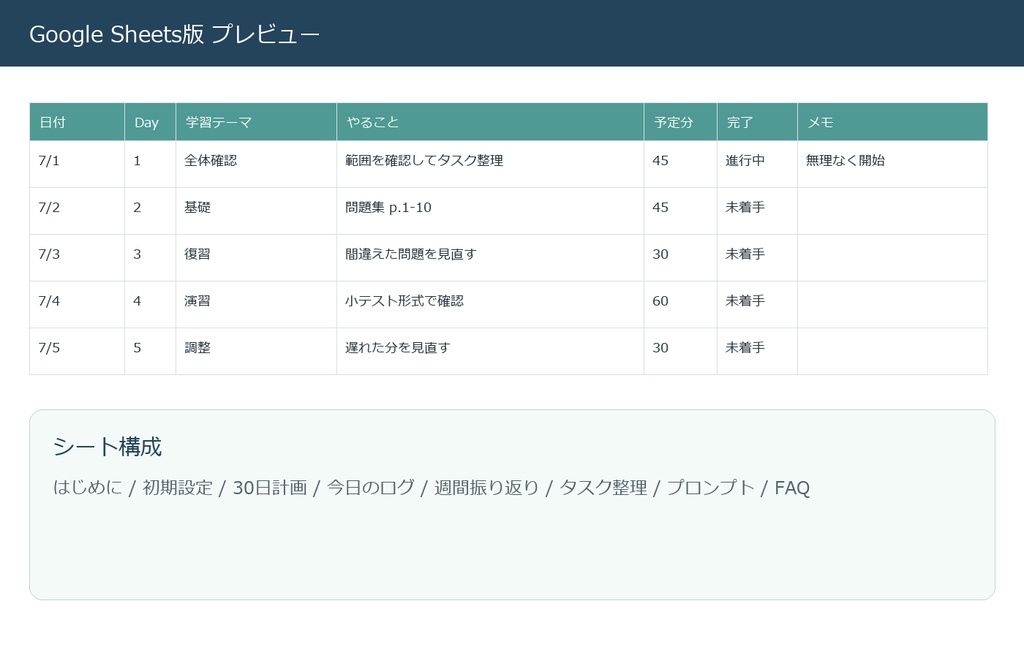Click the 'メモ' column header
This screenshot has height=658, width=1024.
click(x=893, y=122)
